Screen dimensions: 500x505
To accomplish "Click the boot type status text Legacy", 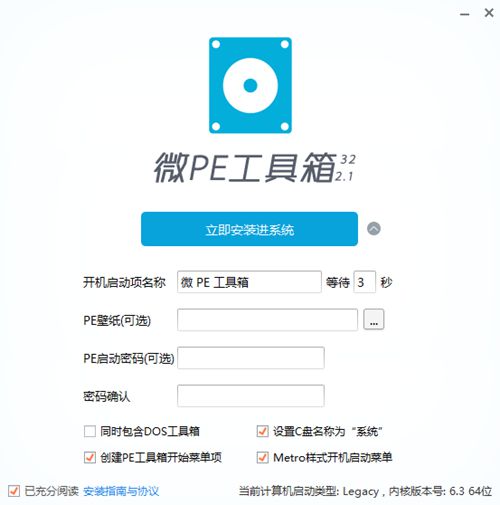I will (361, 491).
